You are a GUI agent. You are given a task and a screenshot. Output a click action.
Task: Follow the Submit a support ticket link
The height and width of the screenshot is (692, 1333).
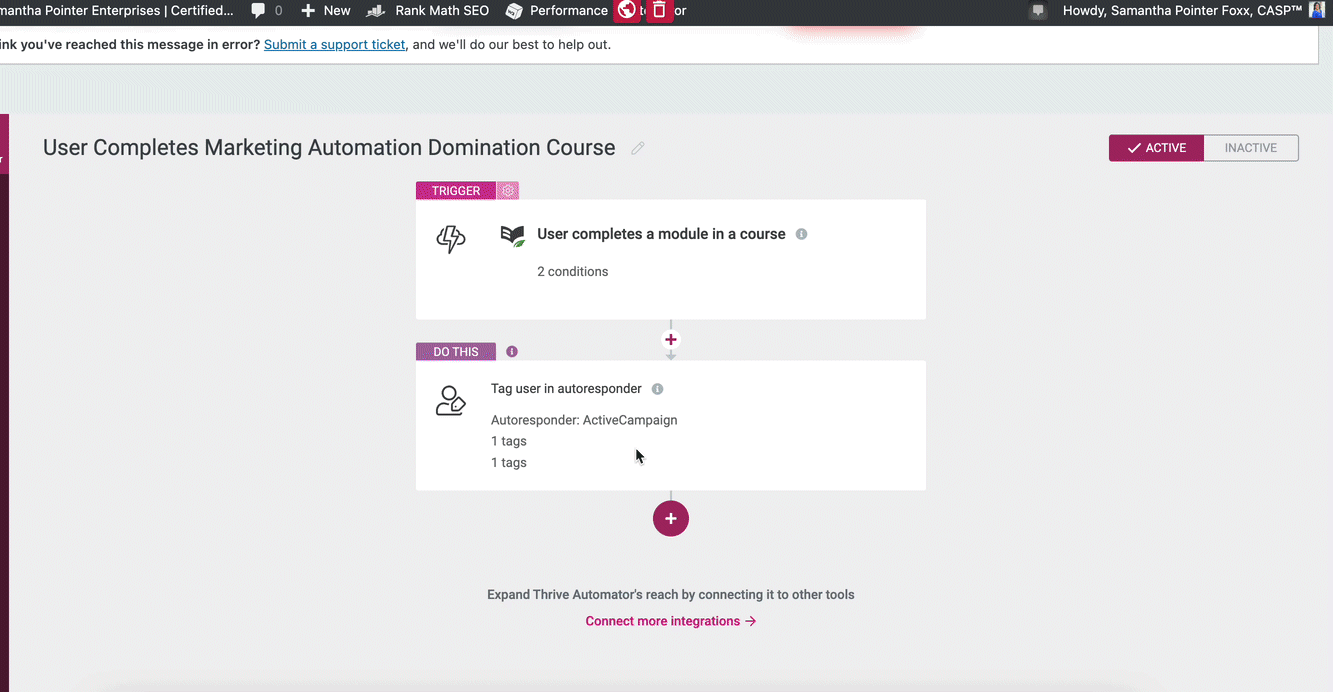coord(335,44)
